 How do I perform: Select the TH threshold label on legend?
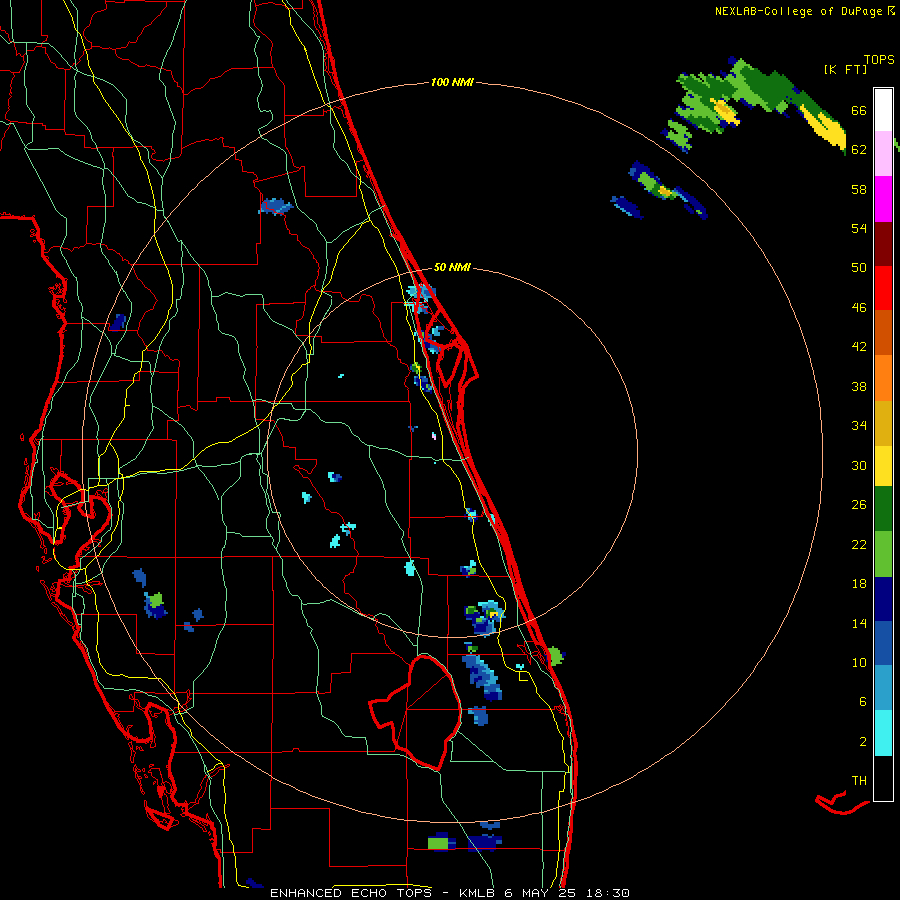click(x=859, y=780)
